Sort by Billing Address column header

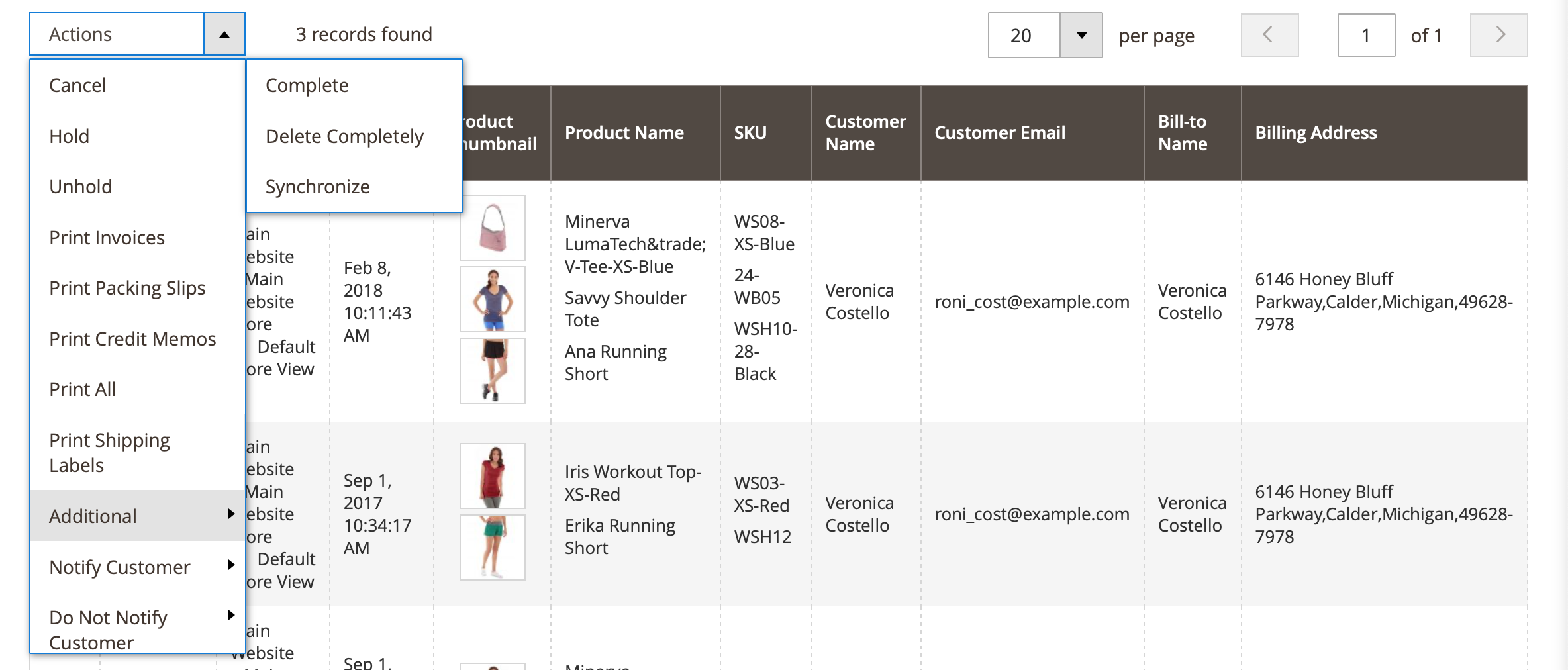coord(1385,133)
